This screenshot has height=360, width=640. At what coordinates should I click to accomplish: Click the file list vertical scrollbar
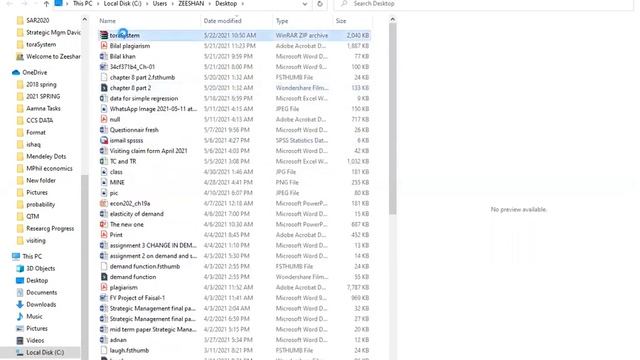pos(392,118)
